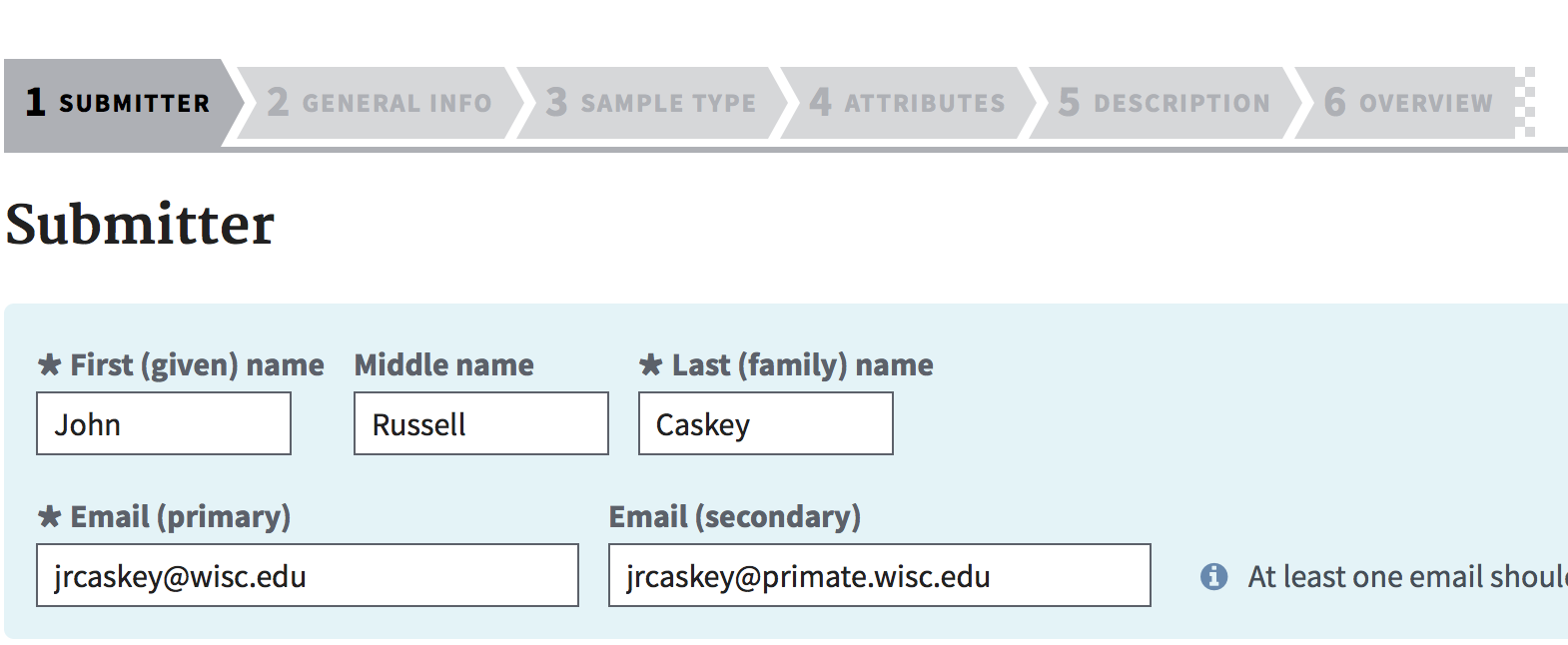Click the Middle name label
This screenshot has width=1568, height=645.
coord(444,365)
